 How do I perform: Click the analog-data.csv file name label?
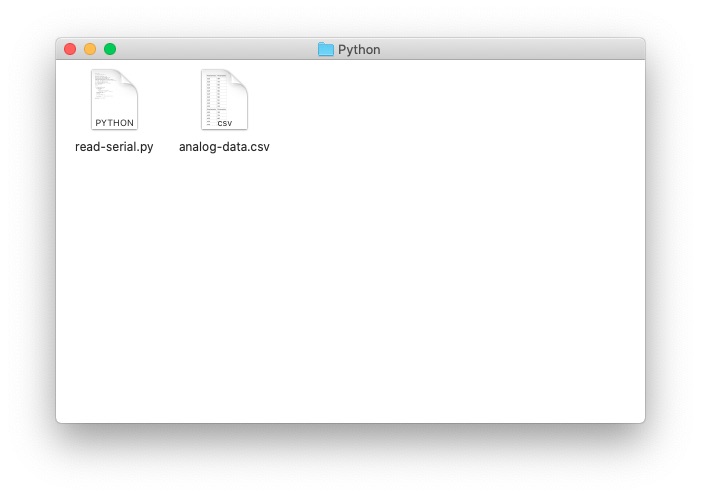coord(224,147)
